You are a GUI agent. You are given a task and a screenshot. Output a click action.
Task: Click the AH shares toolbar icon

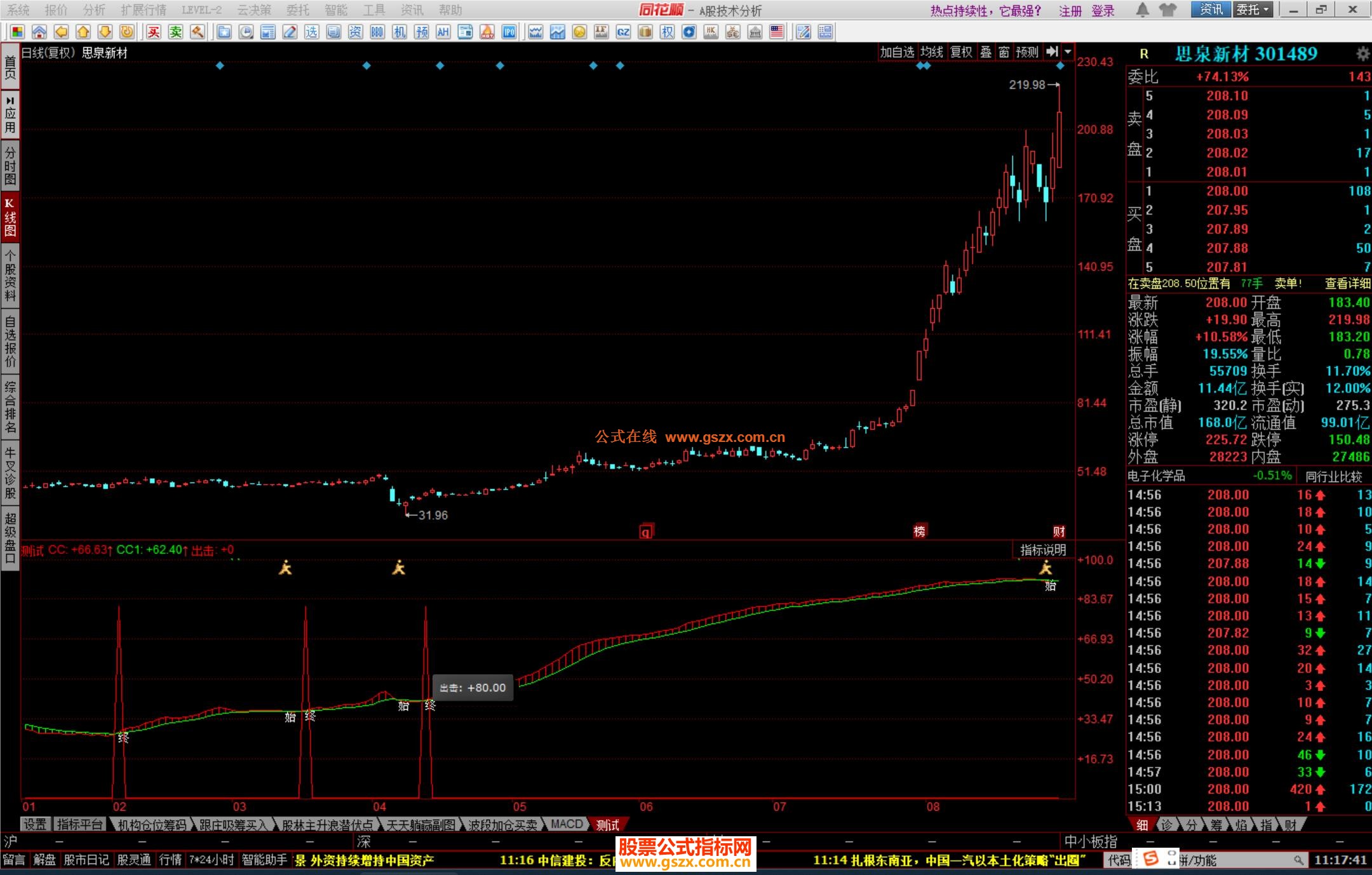tap(443, 32)
